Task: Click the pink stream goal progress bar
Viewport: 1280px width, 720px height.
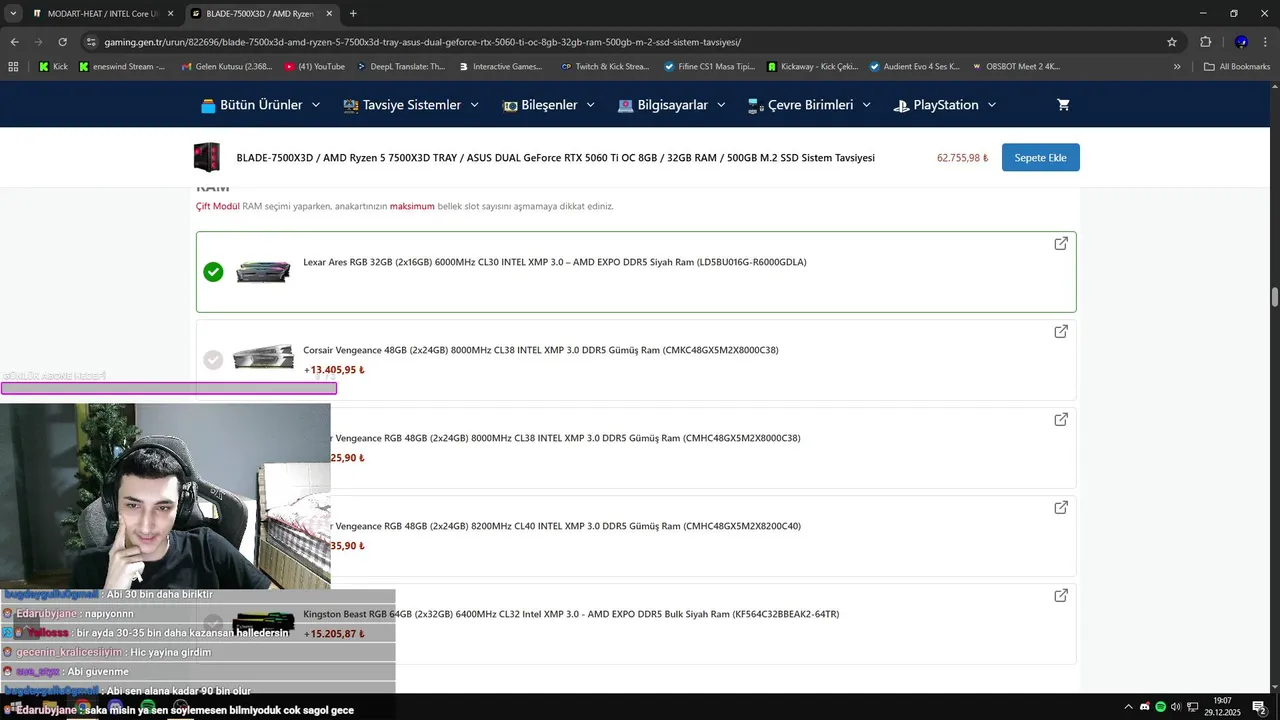Action: [x=169, y=388]
